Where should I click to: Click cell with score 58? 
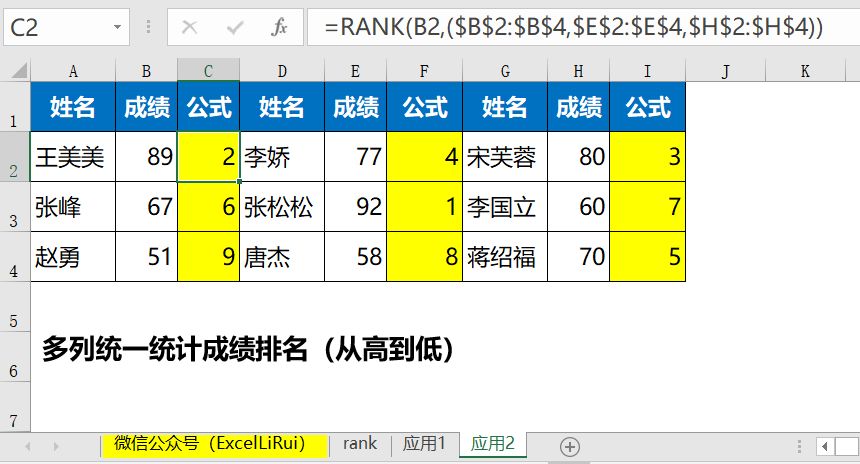click(x=355, y=257)
